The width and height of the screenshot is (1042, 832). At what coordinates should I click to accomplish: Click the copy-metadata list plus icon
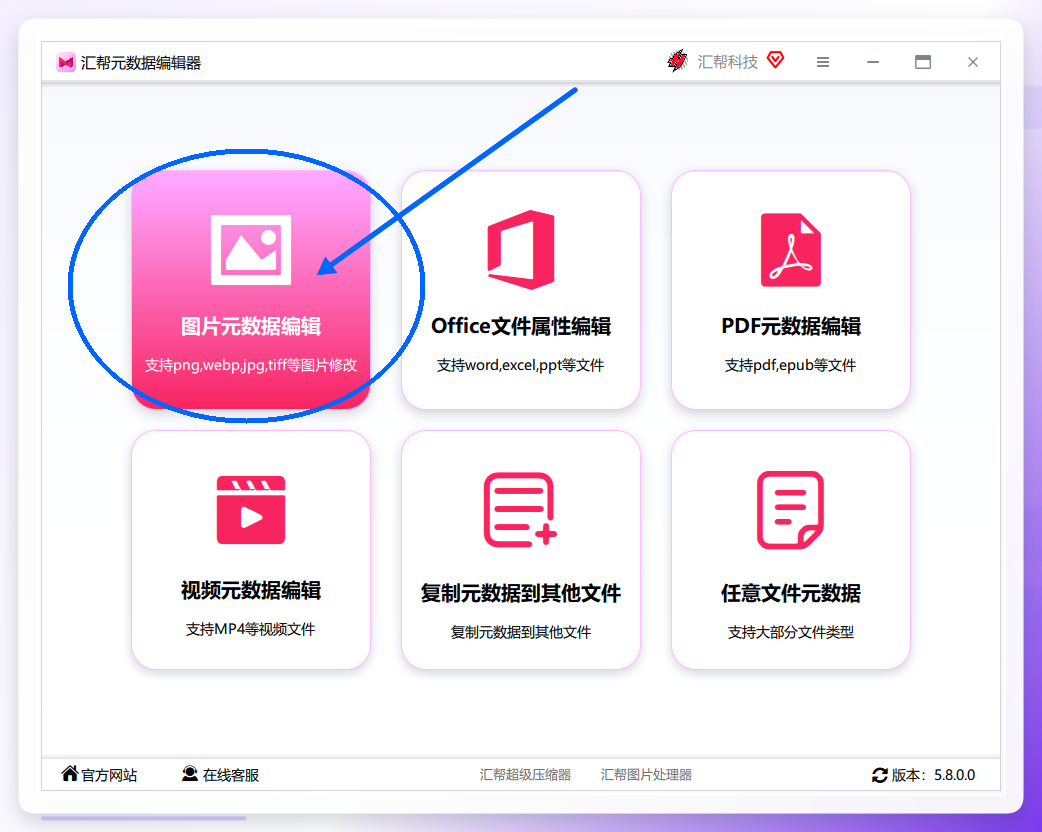click(x=520, y=510)
